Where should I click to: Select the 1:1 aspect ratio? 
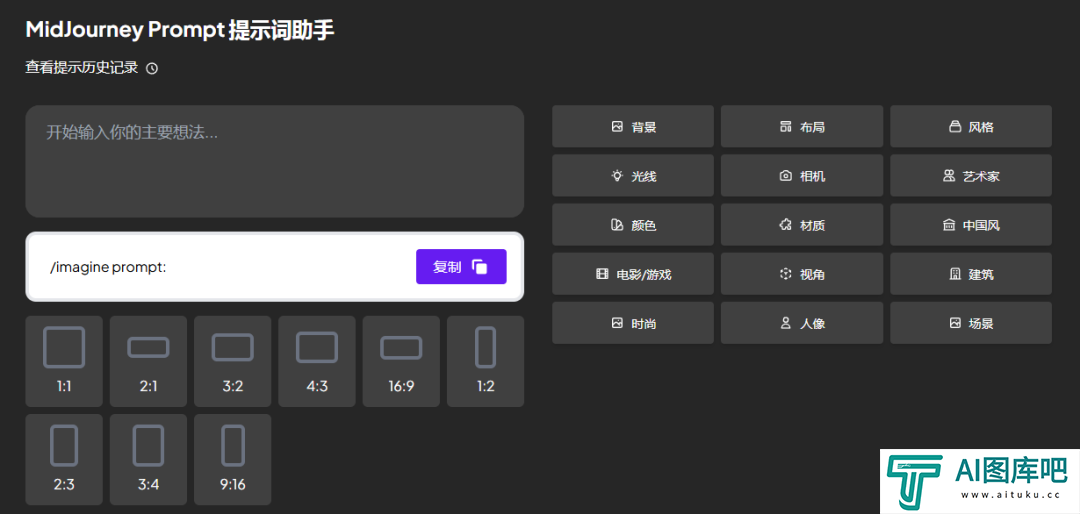click(x=64, y=361)
